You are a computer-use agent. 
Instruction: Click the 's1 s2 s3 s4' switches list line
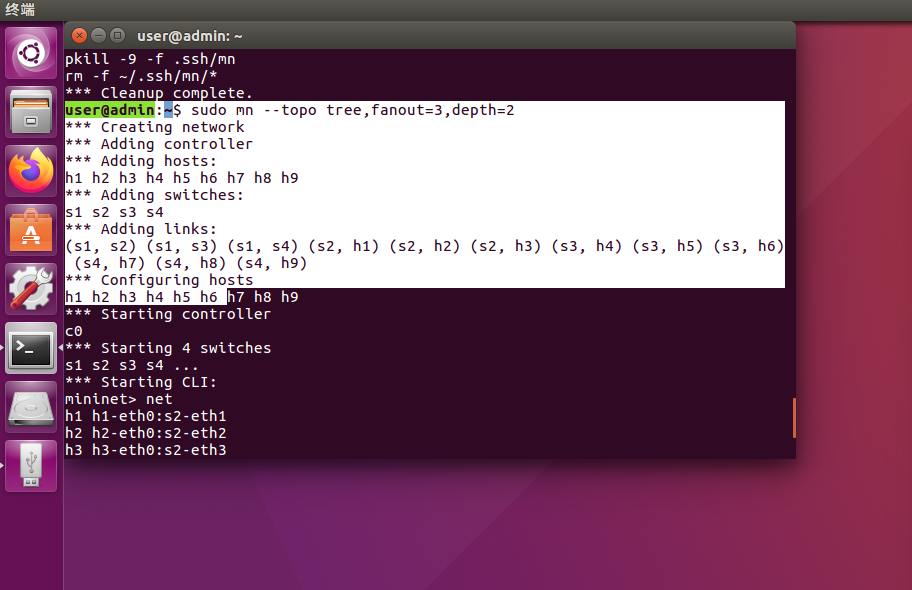click(x=114, y=212)
